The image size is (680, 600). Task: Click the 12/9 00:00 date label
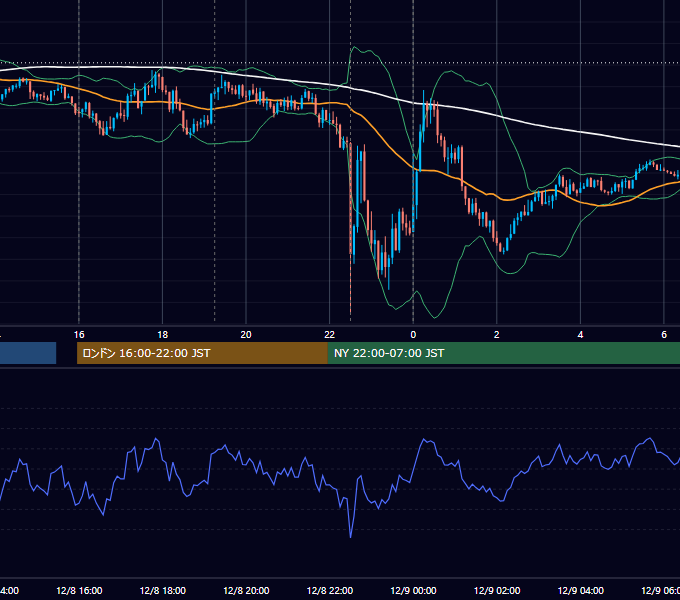tap(413, 590)
